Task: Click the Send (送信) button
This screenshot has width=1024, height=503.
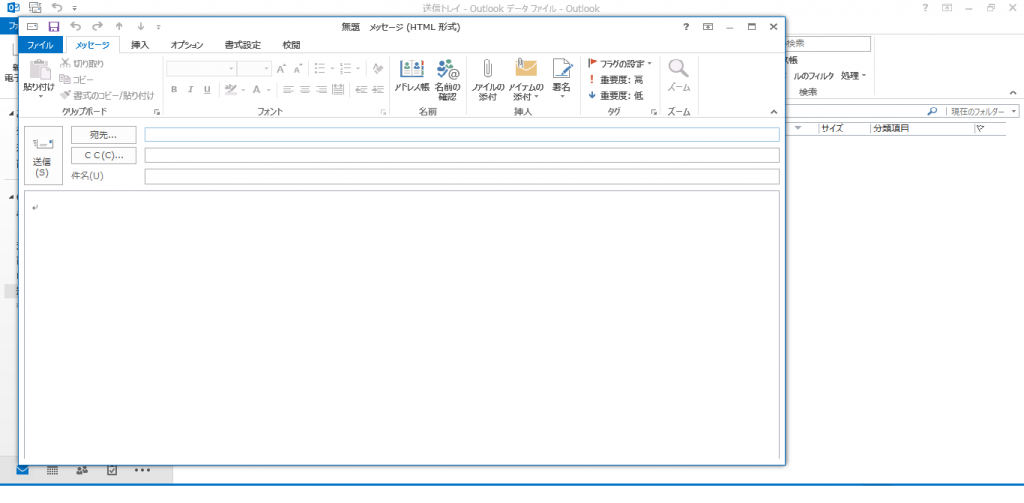Action: [43, 155]
